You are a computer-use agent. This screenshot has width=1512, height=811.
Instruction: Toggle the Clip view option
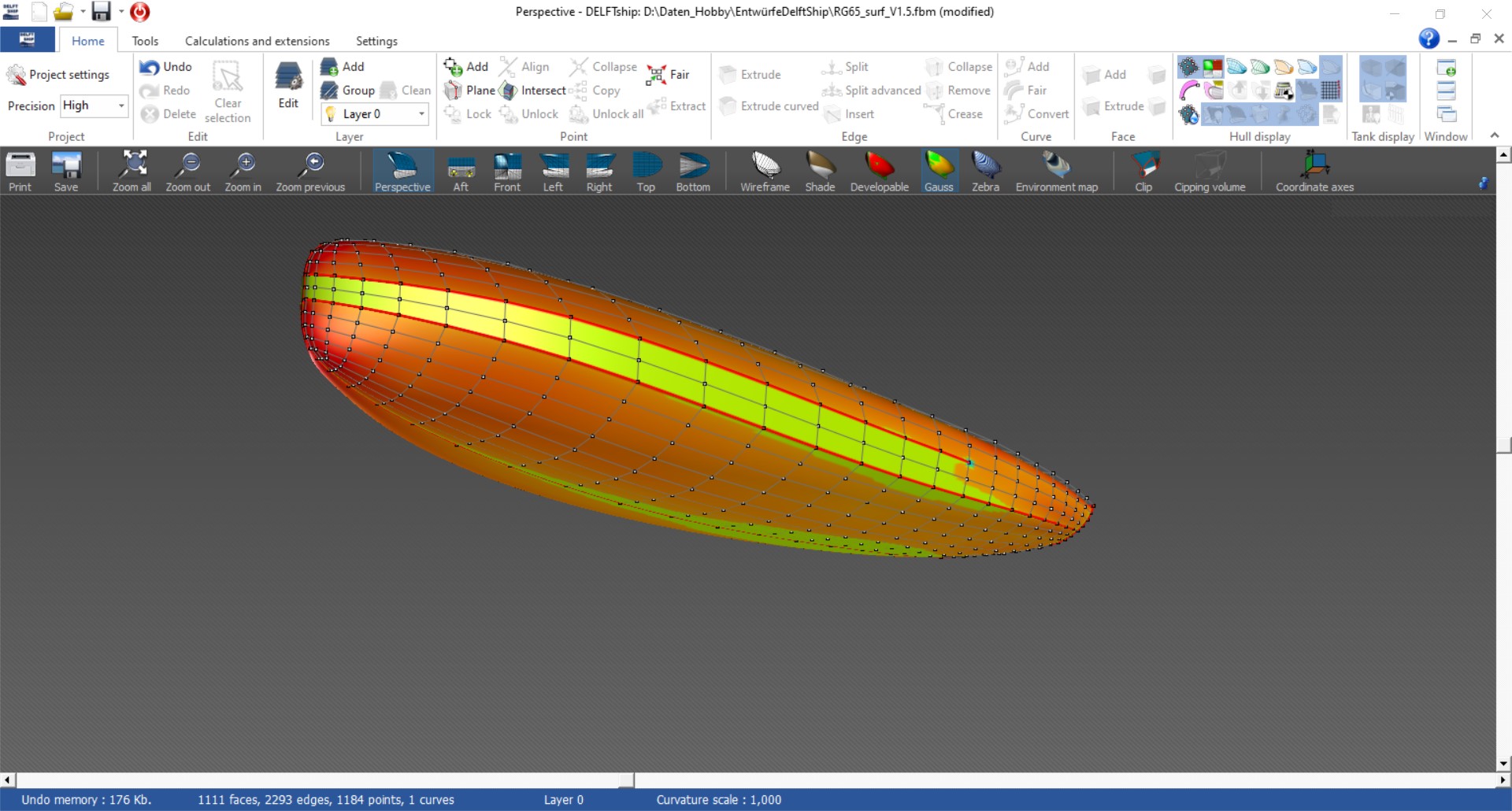1143,171
